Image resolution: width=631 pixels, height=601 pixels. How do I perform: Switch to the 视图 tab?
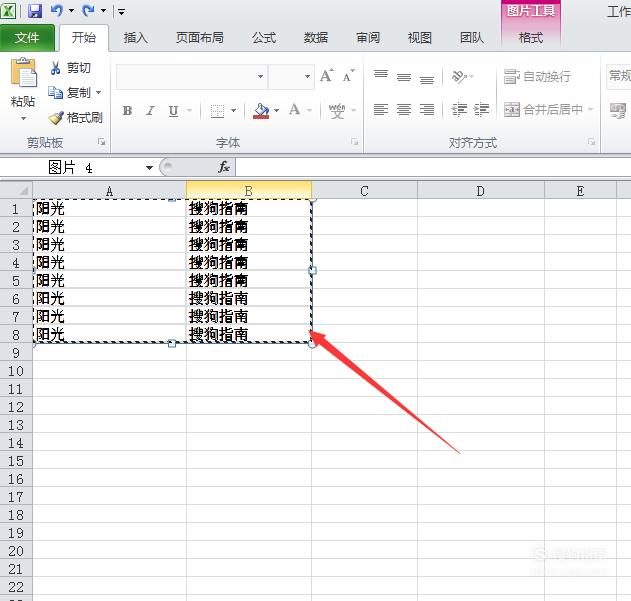[420, 38]
